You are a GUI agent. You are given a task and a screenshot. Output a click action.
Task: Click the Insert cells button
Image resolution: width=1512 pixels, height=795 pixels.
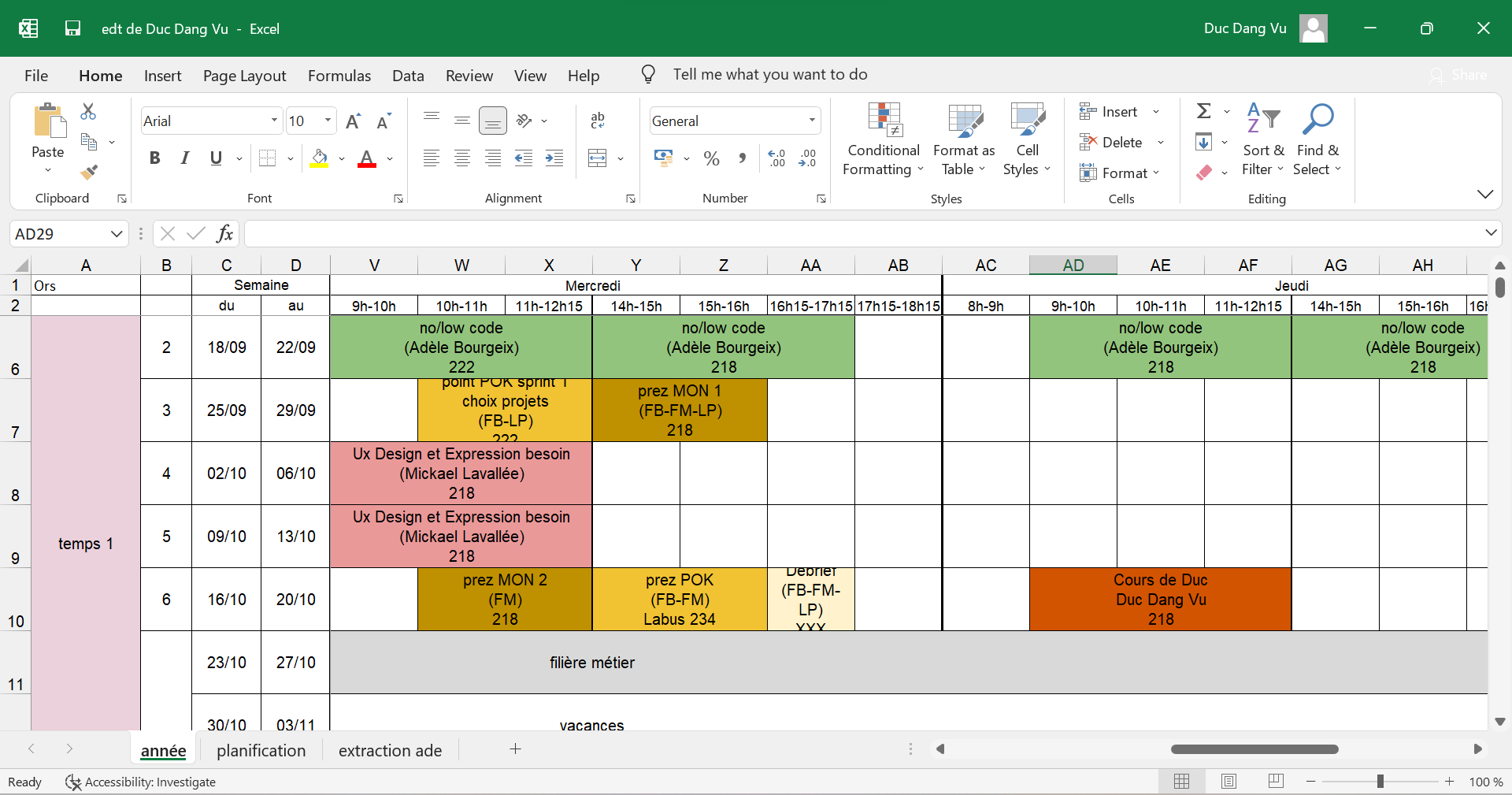point(1109,112)
